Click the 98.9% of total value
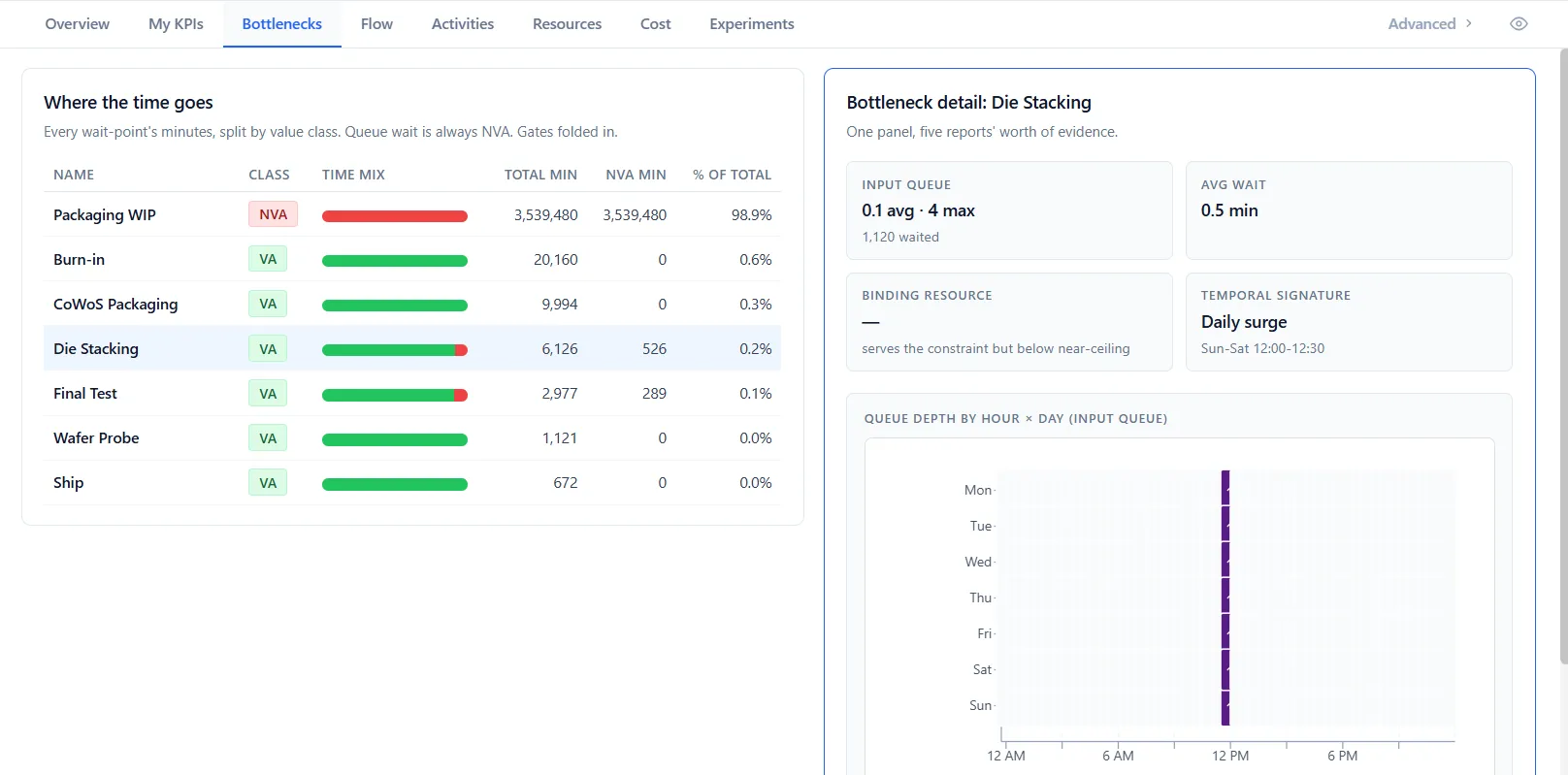 click(x=751, y=214)
